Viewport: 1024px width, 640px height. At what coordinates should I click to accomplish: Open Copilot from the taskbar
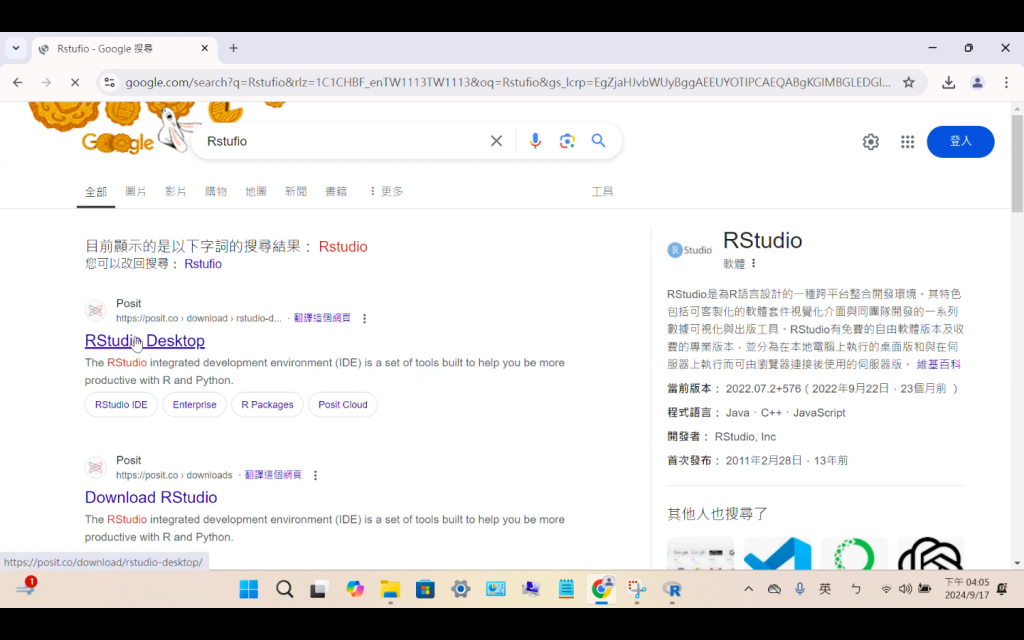tap(355, 589)
